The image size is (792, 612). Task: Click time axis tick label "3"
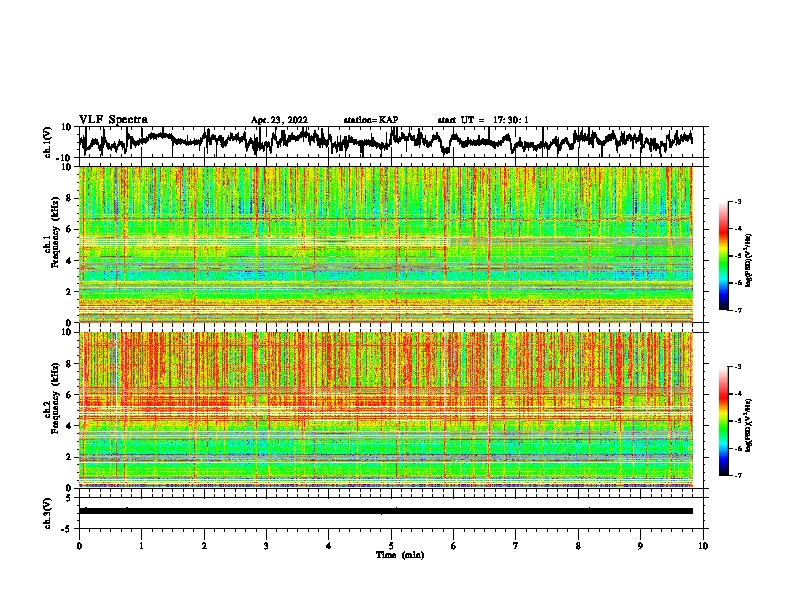click(x=266, y=546)
